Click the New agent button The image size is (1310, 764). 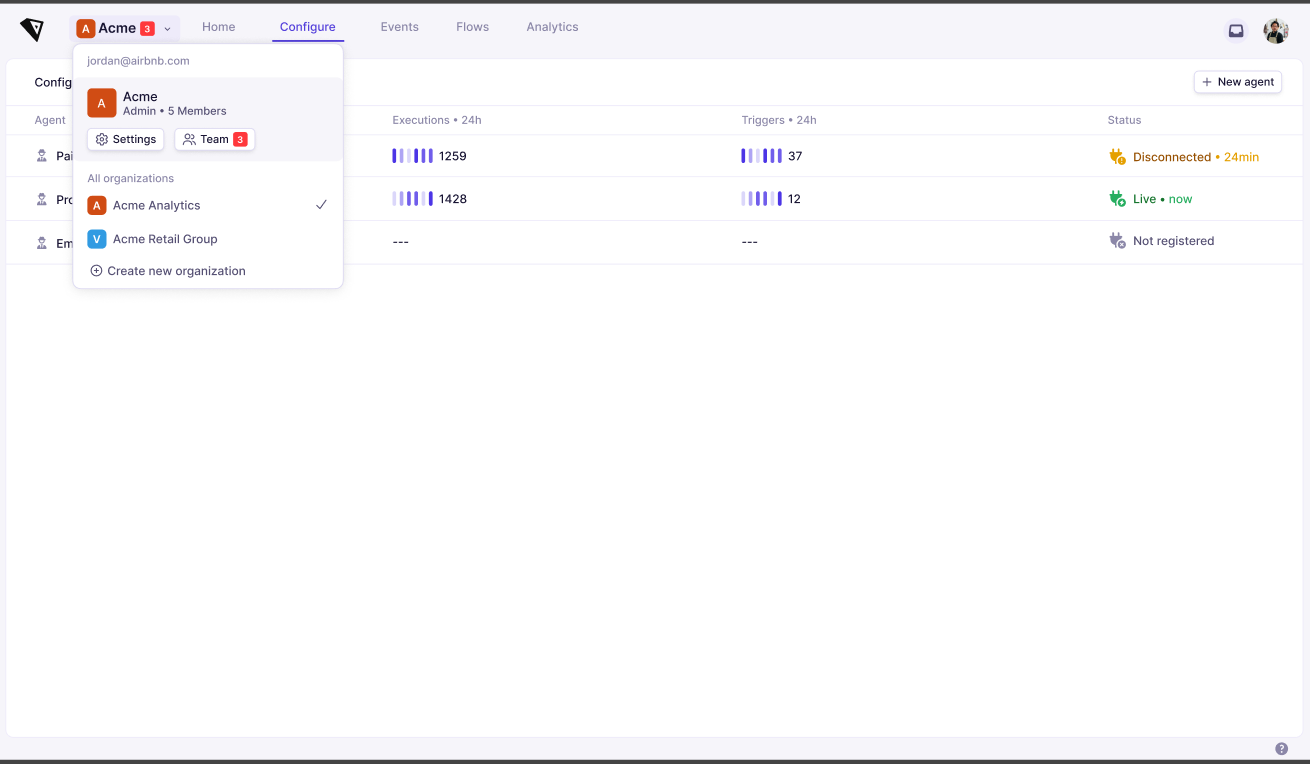pos(1238,82)
